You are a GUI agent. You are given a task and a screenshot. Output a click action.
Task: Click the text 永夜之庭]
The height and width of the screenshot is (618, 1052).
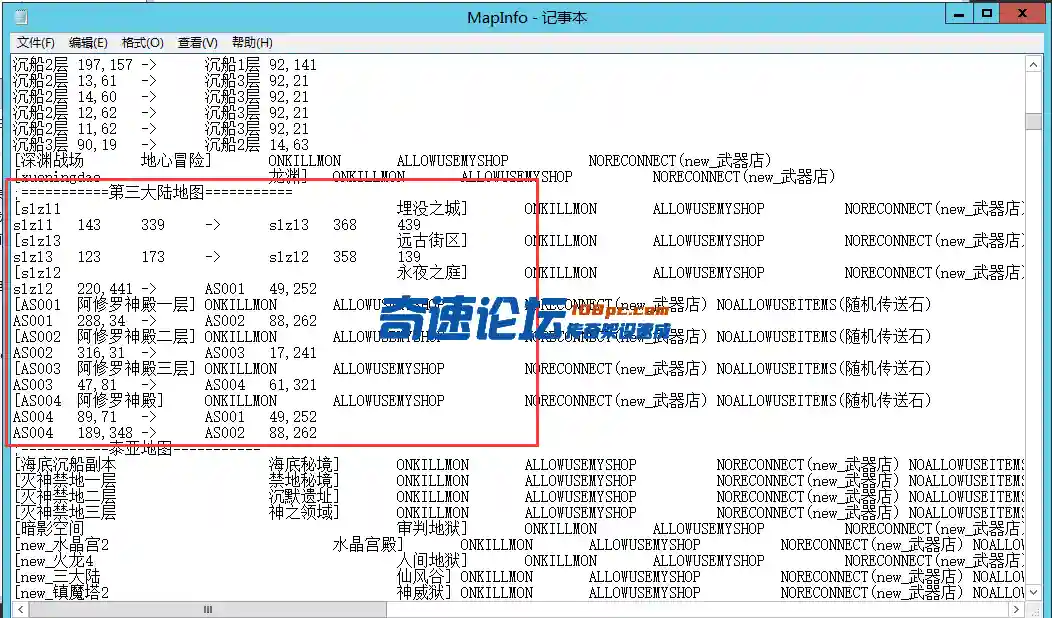(x=432, y=273)
